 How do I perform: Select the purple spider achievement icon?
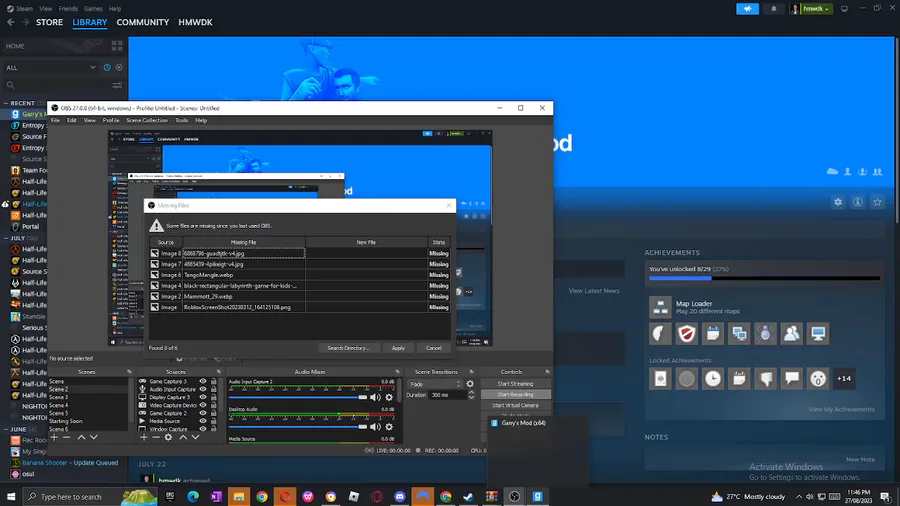[x=765, y=333]
